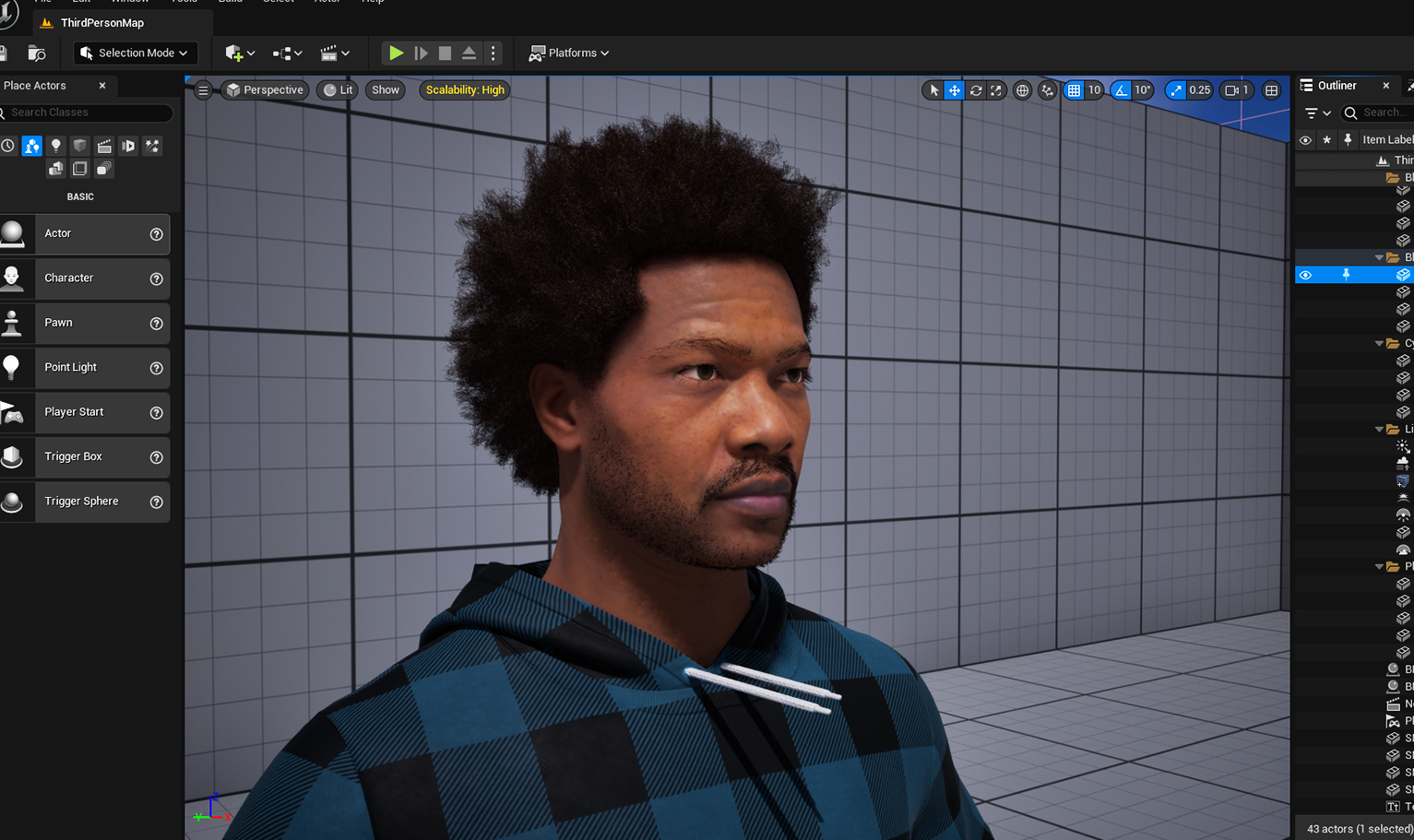Select the Point Light item
Viewport: 1414px width, 840px height.
click(x=85, y=368)
